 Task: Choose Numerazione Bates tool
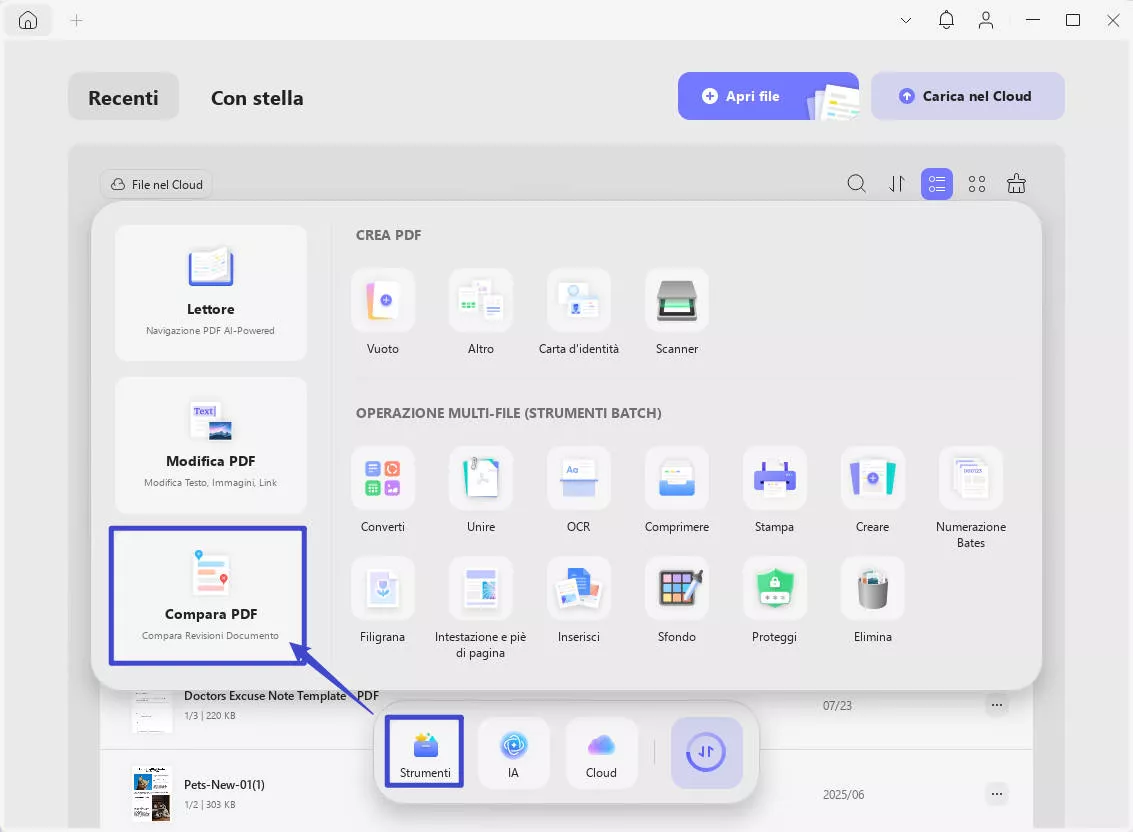click(x=971, y=478)
